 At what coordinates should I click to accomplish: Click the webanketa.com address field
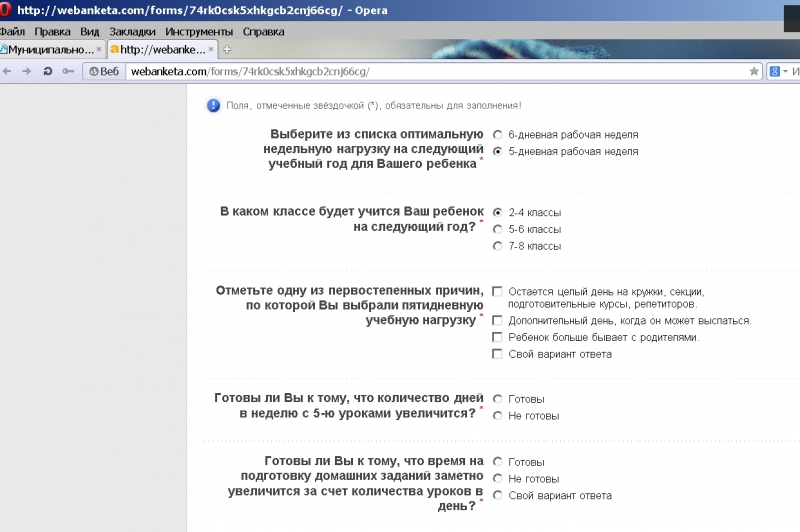coord(400,71)
